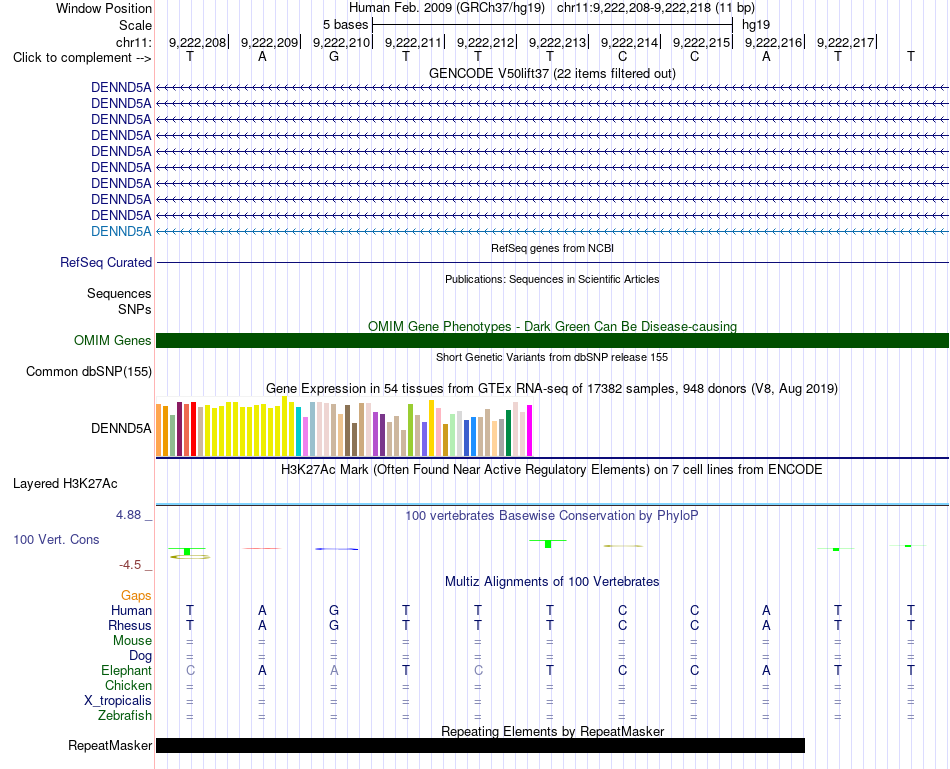Click 'Gene Expression in 54 tissues' track title
Screen dimensions: 950x769
552,388
